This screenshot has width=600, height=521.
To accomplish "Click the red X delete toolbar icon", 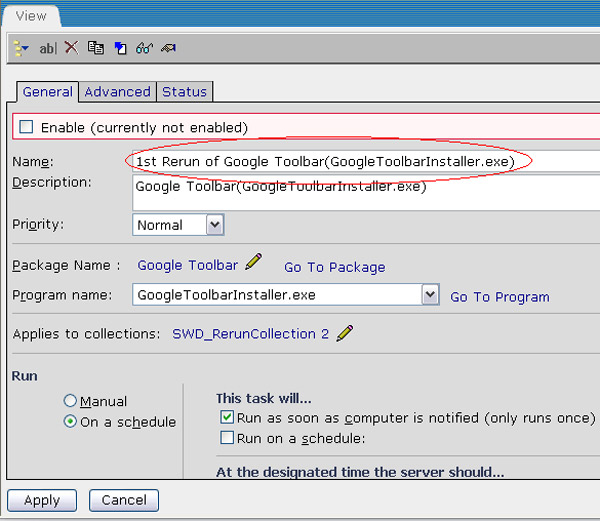I will [x=72, y=48].
